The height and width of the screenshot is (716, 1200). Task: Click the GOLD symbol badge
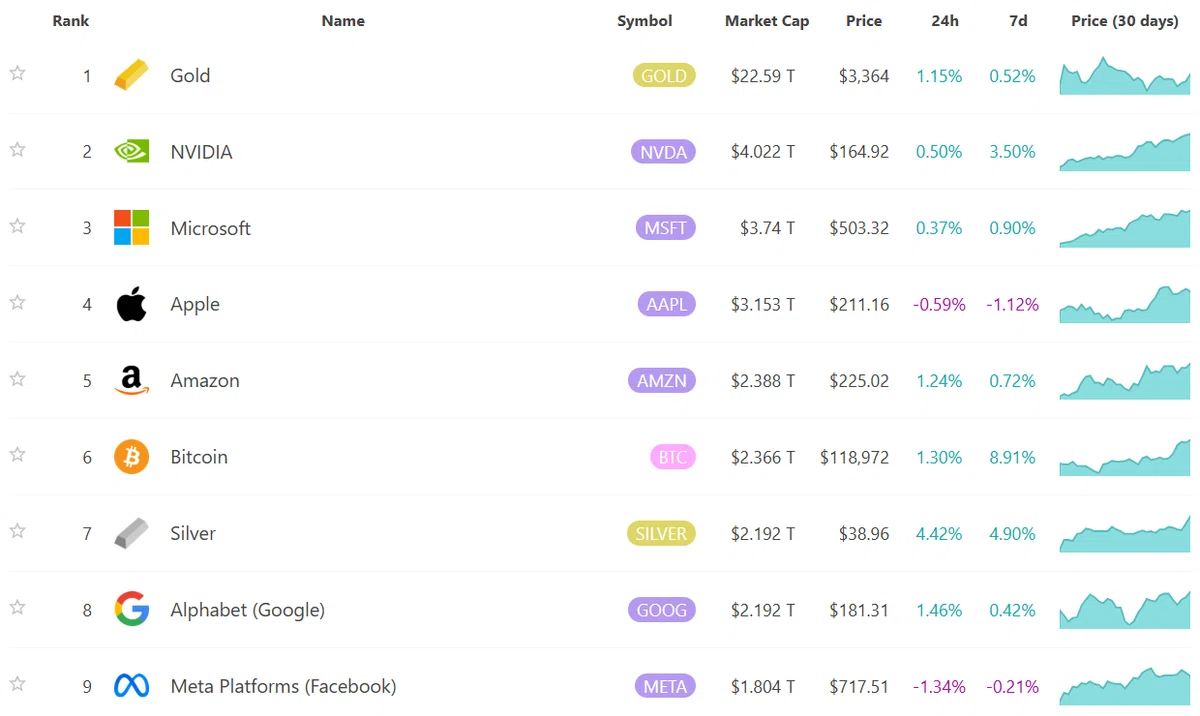pyautogui.click(x=664, y=75)
